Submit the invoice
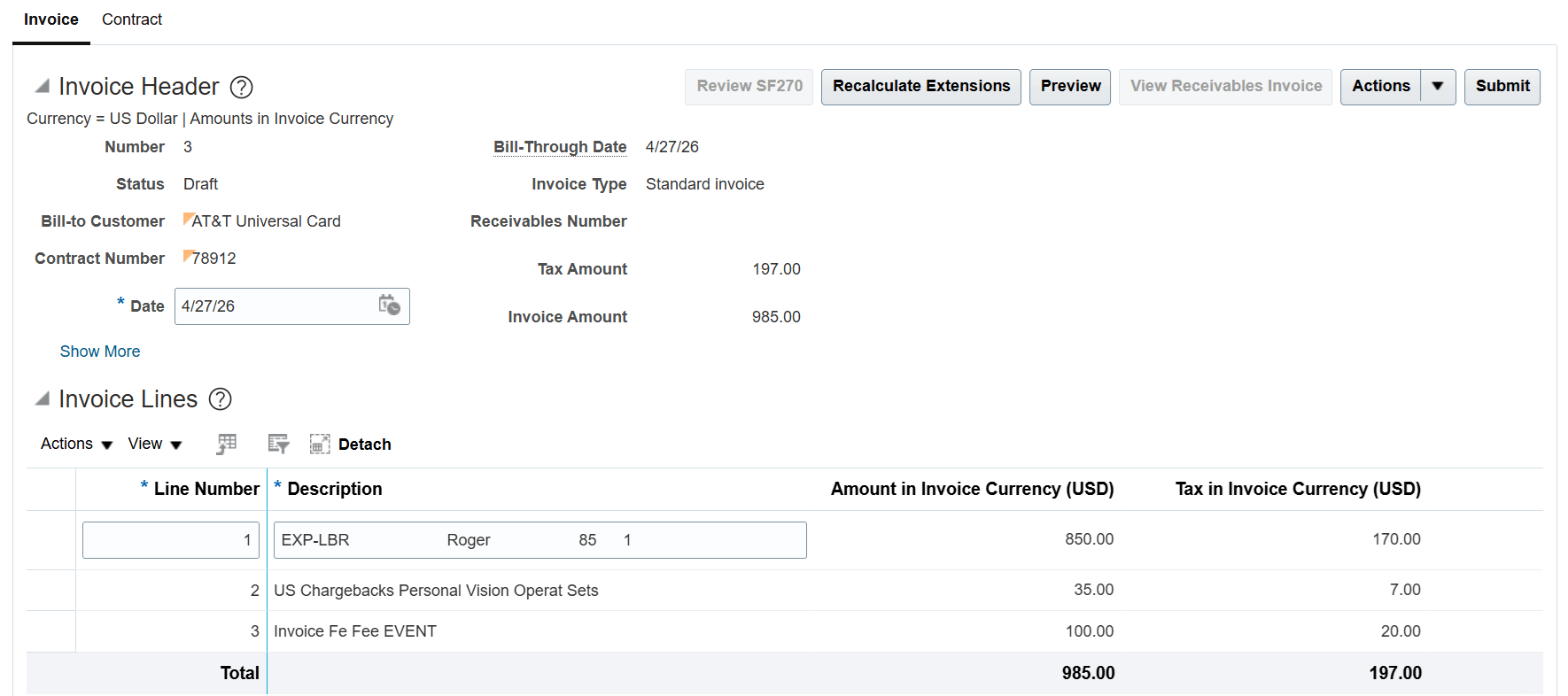 click(x=1502, y=87)
